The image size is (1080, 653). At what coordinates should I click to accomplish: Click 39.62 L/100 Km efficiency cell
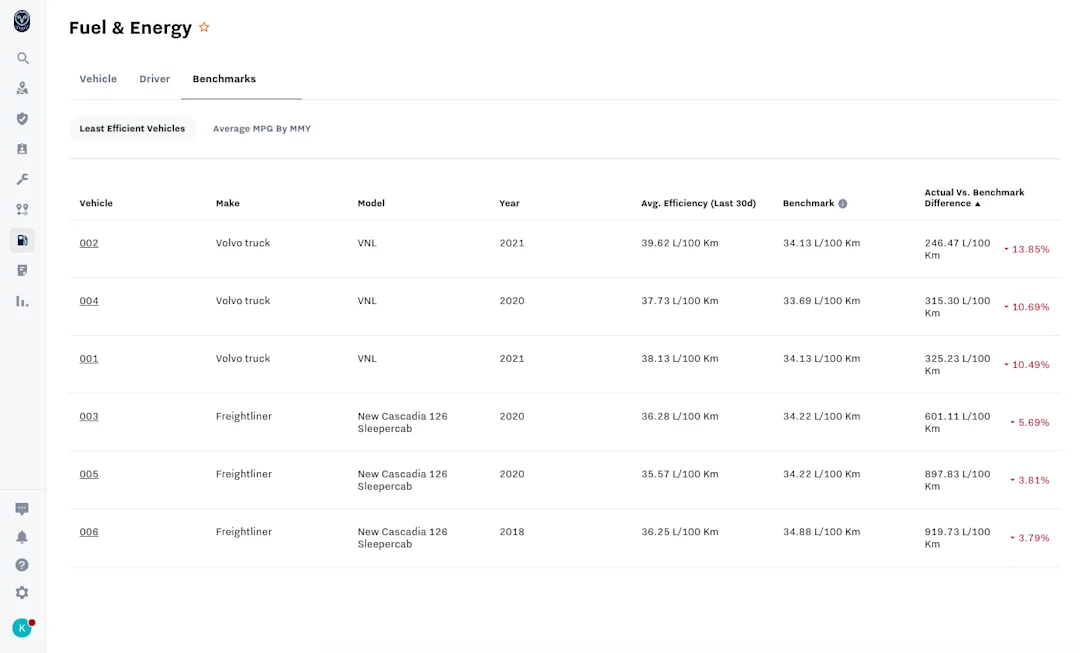[x=680, y=243]
